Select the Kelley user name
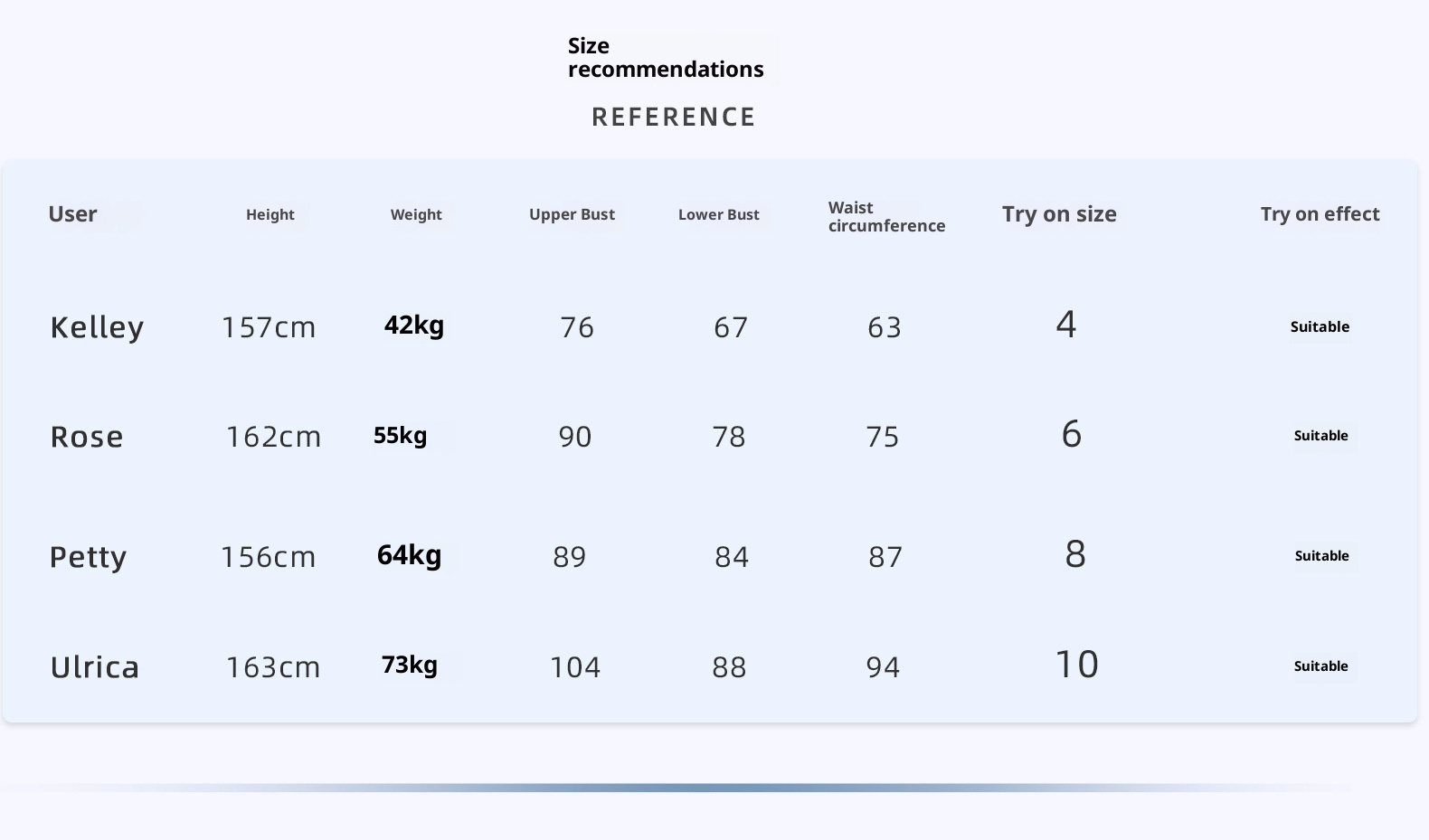Viewport: 1429px width, 840px height. pyautogui.click(x=97, y=327)
